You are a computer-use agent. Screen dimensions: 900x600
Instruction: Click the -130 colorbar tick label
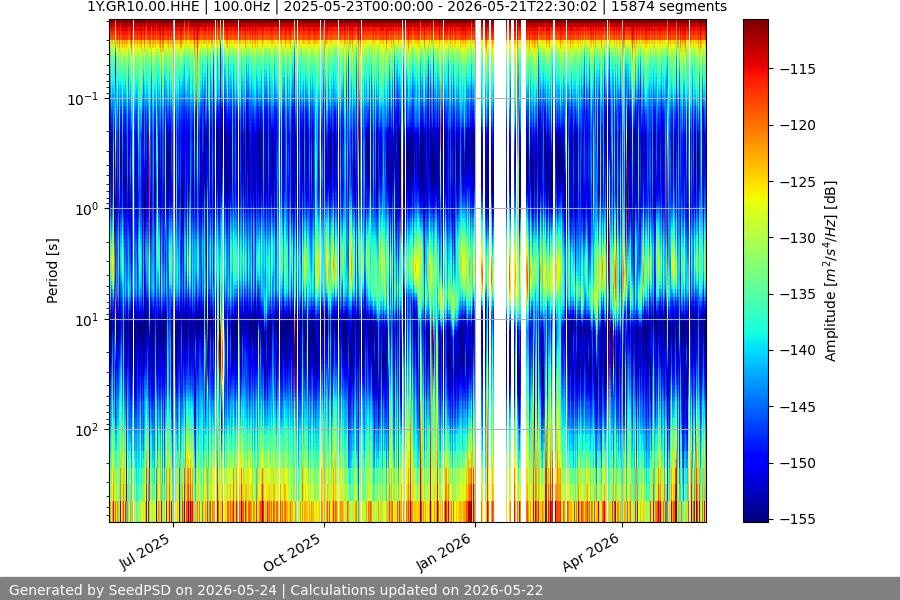click(798, 238)
